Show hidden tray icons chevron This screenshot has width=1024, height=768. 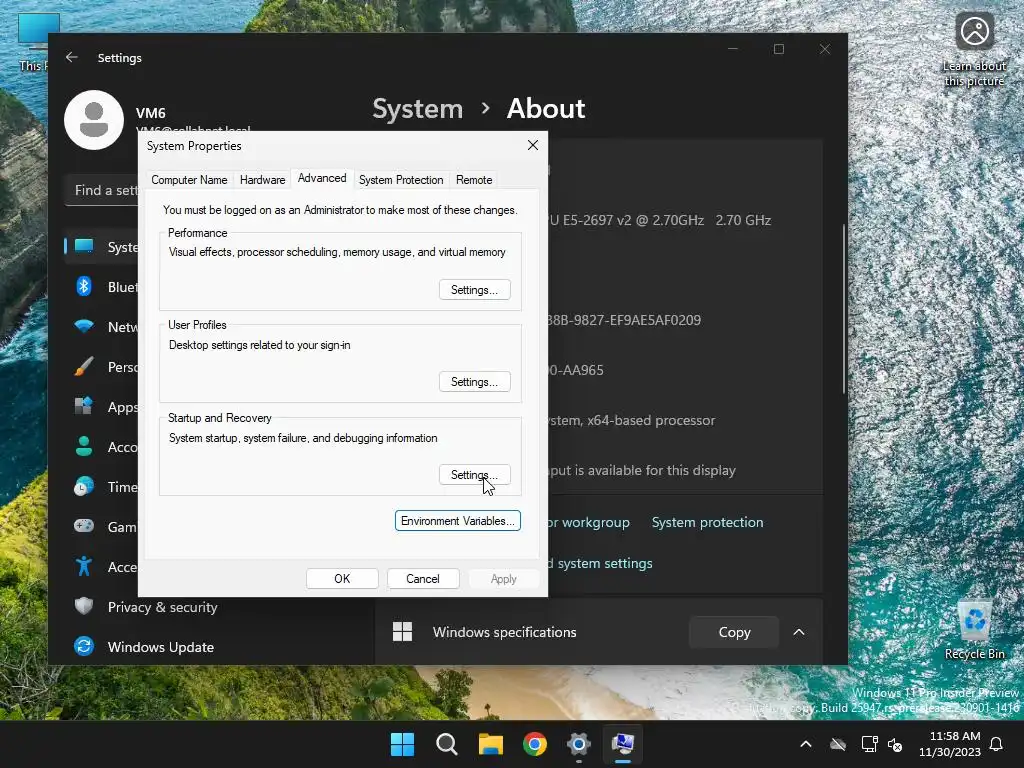tap(806, 744)
